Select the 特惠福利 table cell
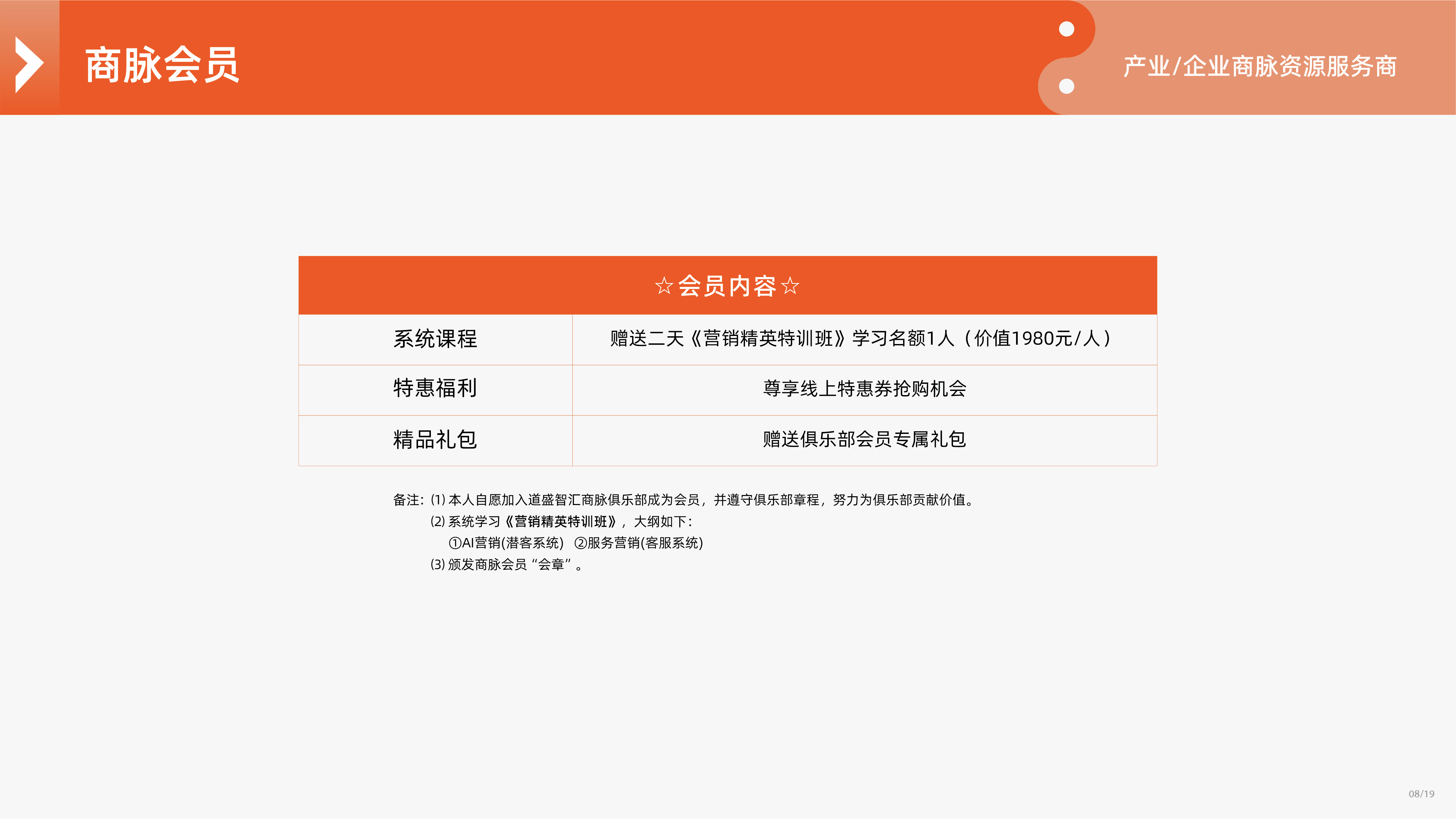This screenshot has height=819, width=1456. pyautogui.click(x=435, y=390)
